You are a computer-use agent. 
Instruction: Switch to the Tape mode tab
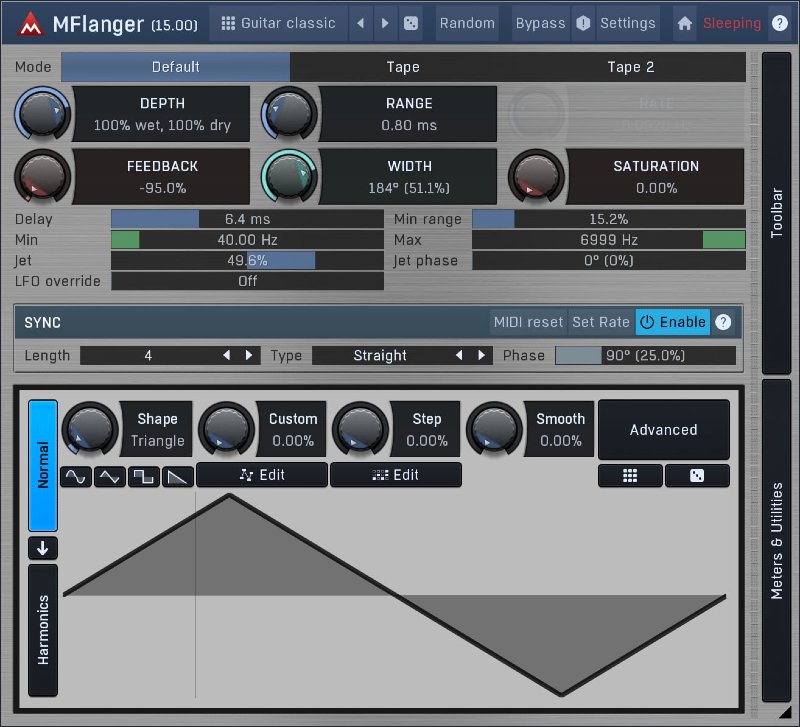pos(403,67)
